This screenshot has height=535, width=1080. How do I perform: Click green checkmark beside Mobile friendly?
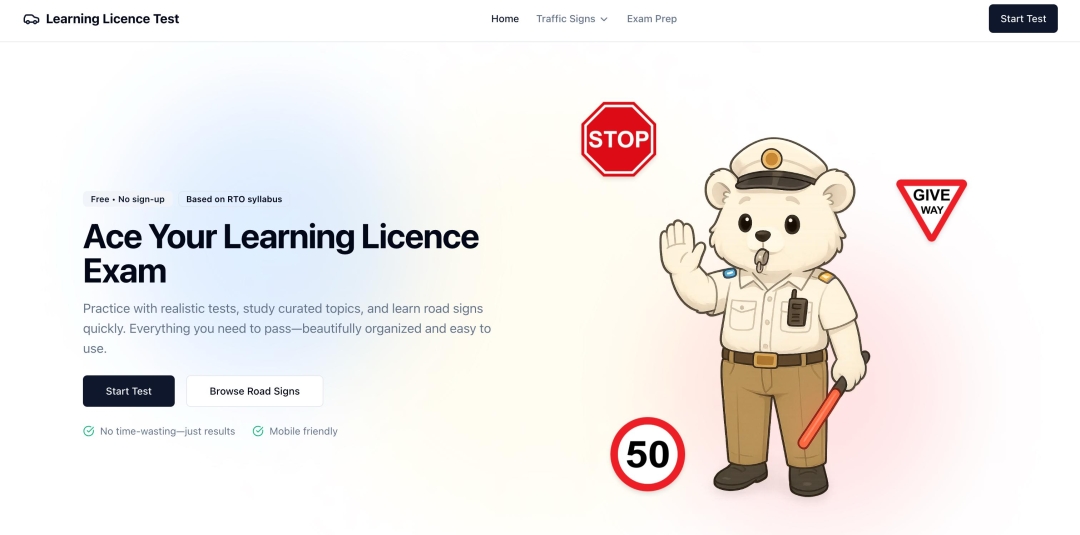click(258, 432)
